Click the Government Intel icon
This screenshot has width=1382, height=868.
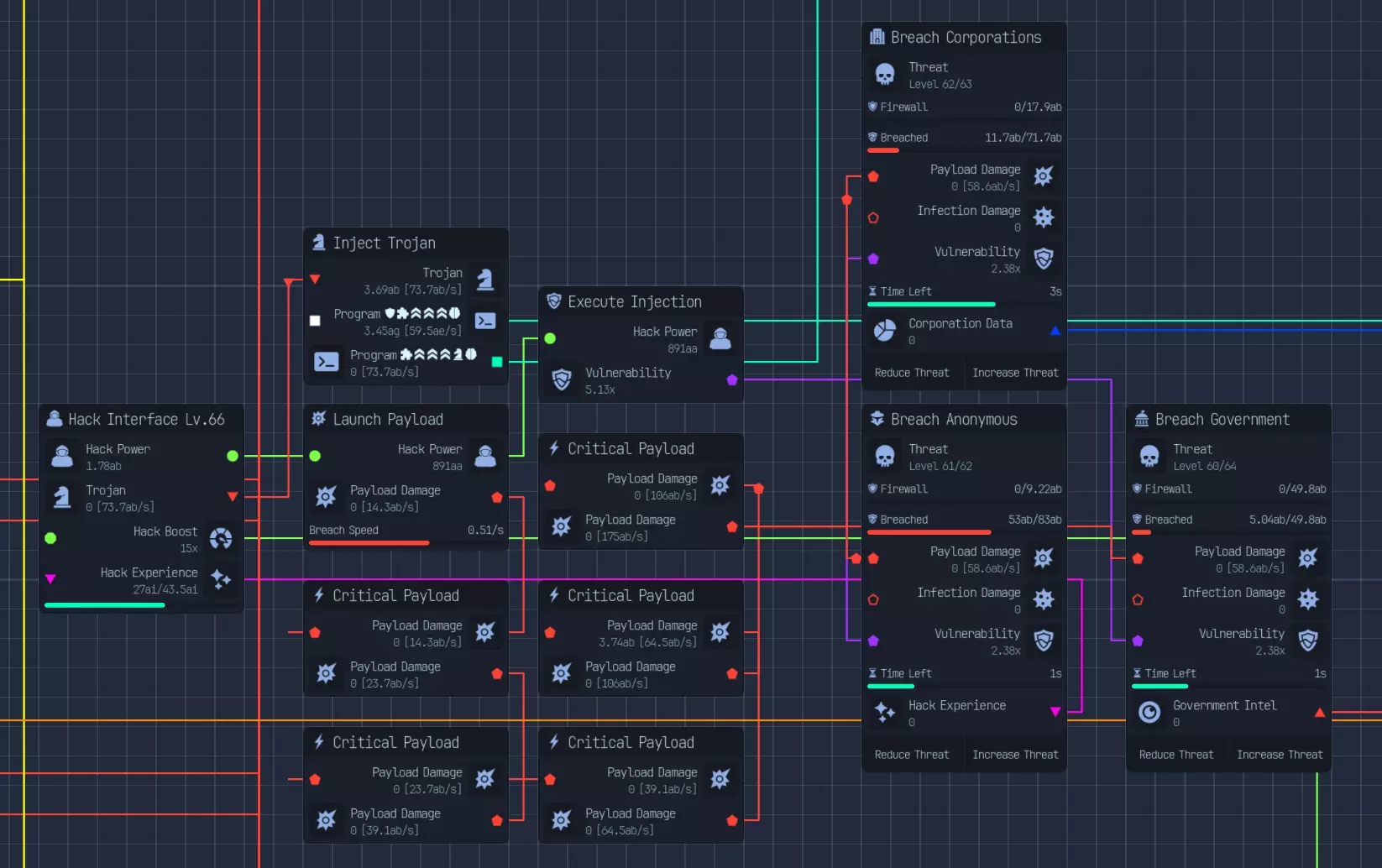click(1149, 713)
